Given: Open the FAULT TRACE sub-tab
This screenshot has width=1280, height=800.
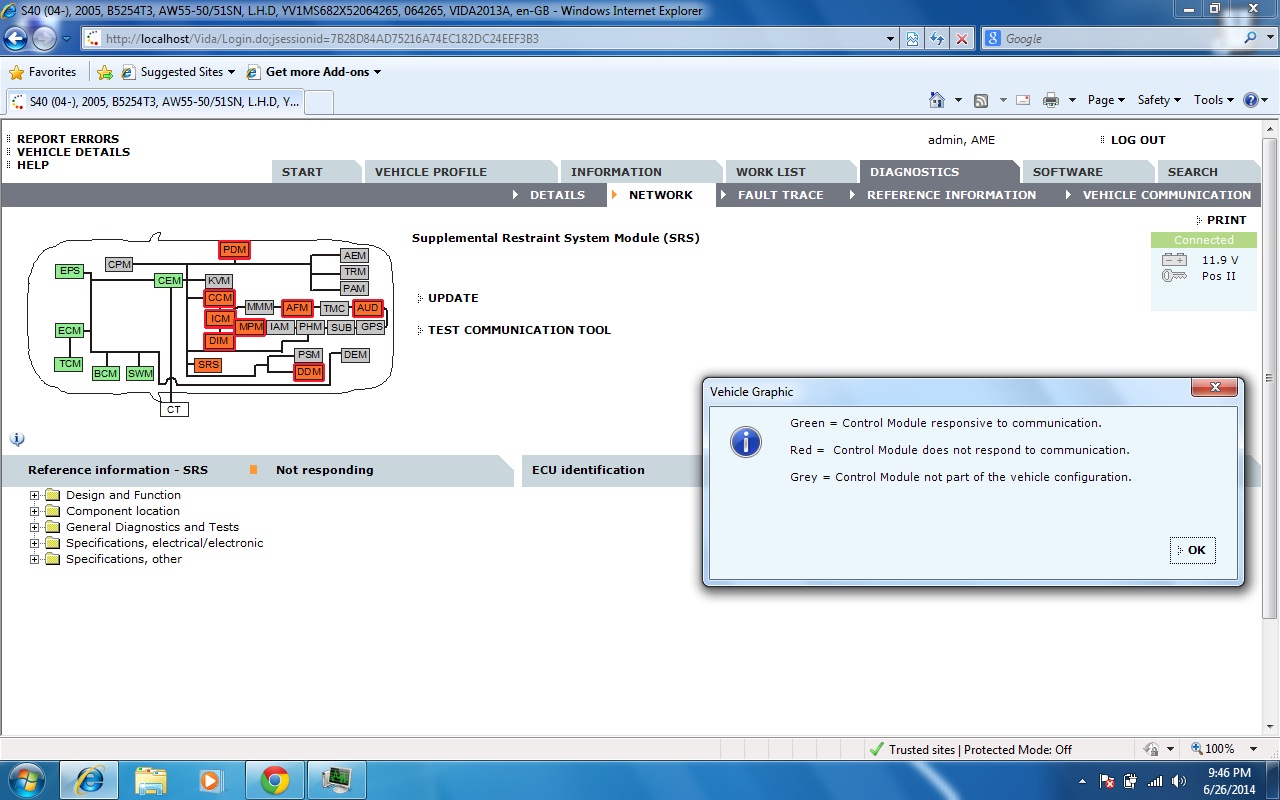Looking at the screenshot, I should click(780, 195).
